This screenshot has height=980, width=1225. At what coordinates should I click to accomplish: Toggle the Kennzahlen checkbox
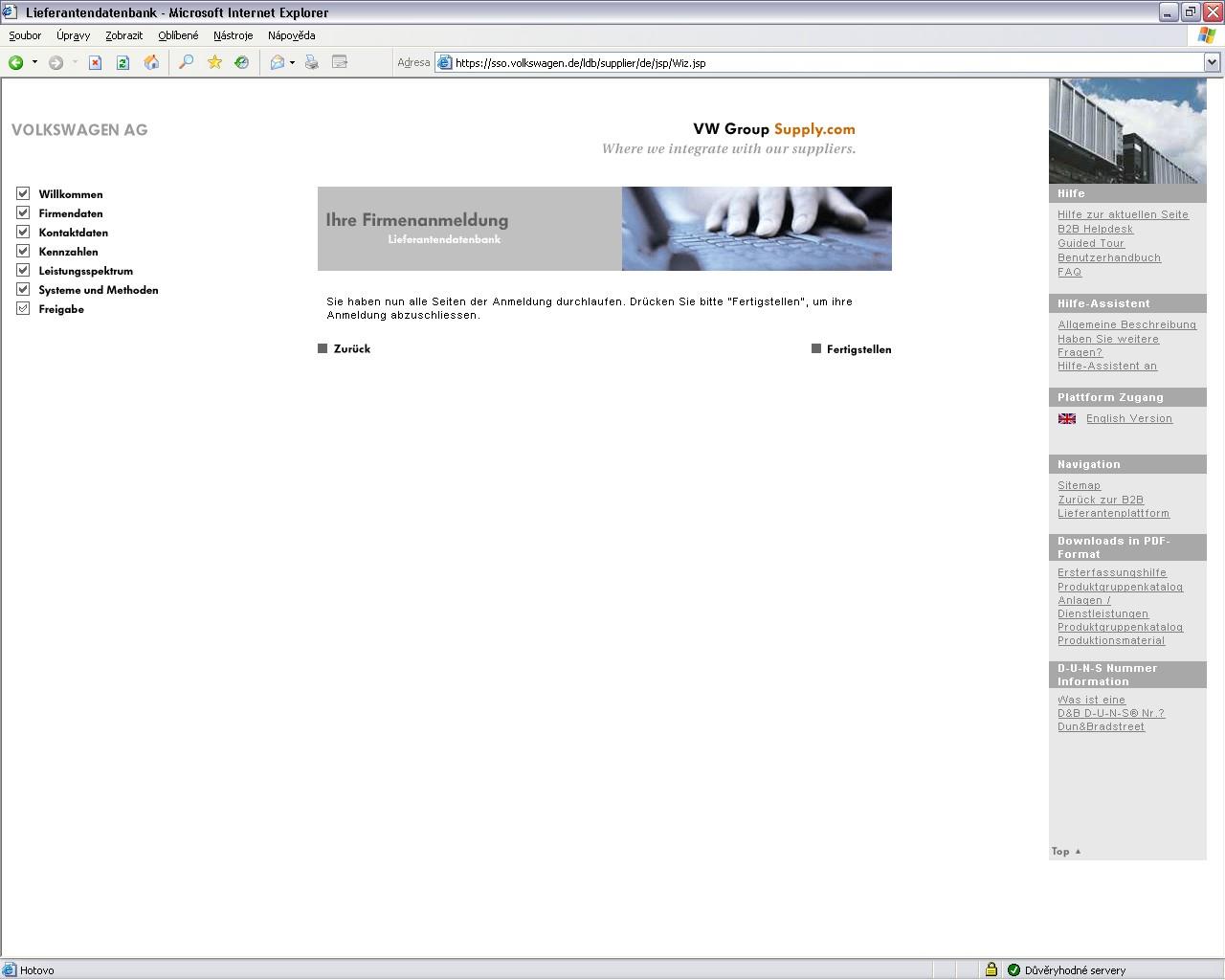point(23,251)
